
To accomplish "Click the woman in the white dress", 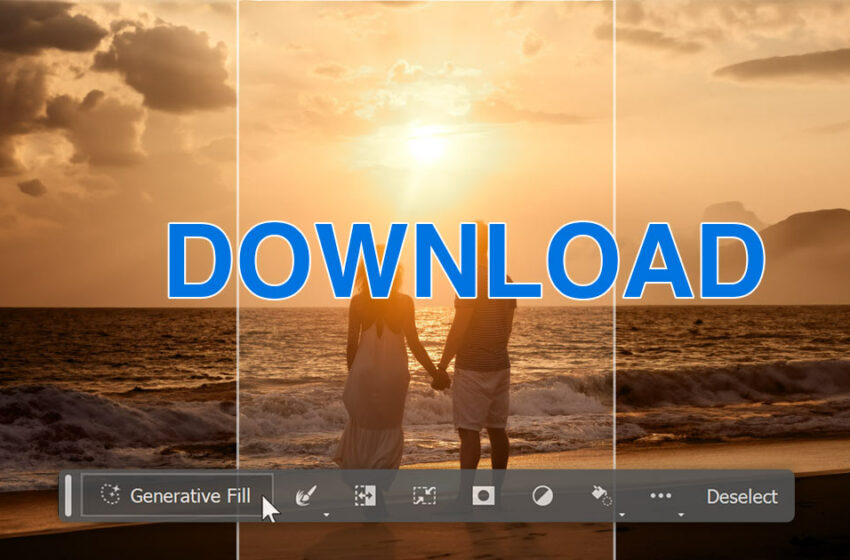I will click(376, 370).
